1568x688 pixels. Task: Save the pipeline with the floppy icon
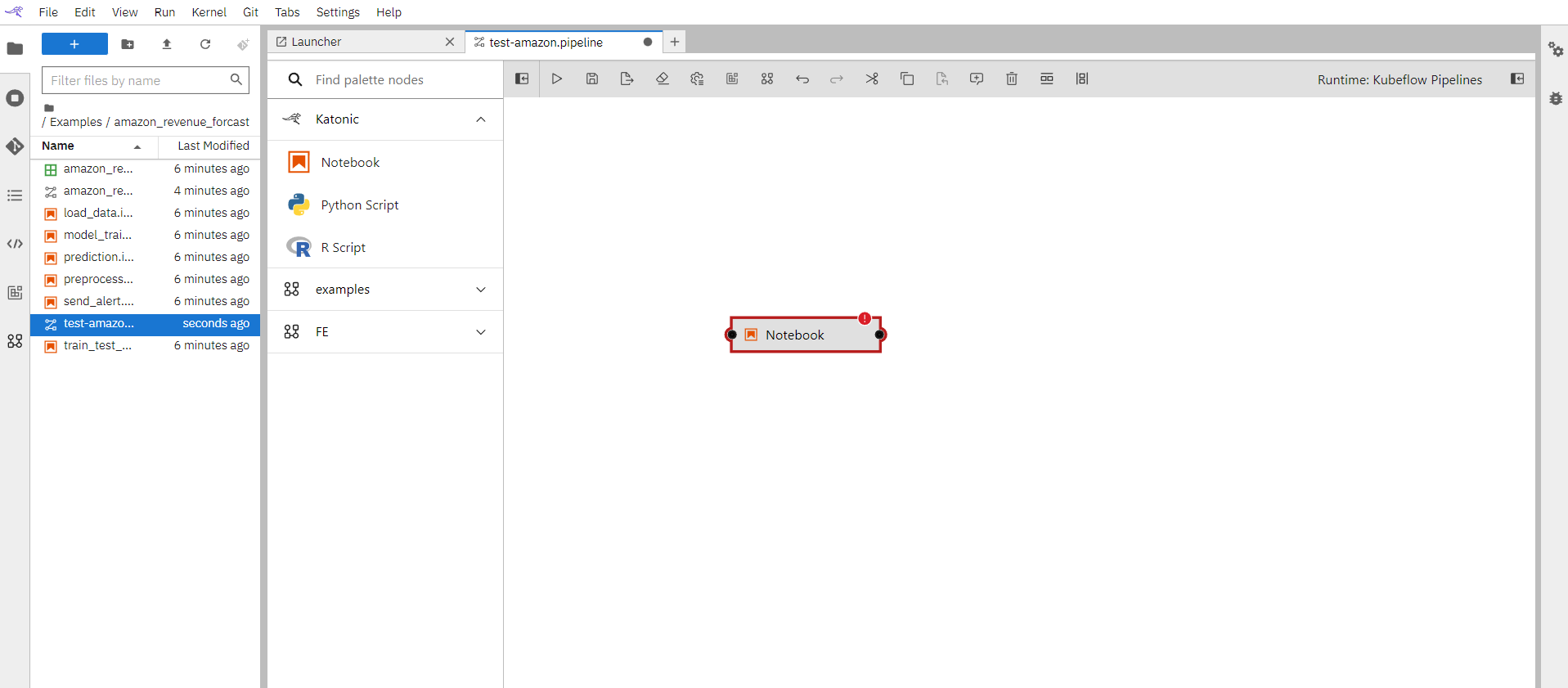(592, 79)
